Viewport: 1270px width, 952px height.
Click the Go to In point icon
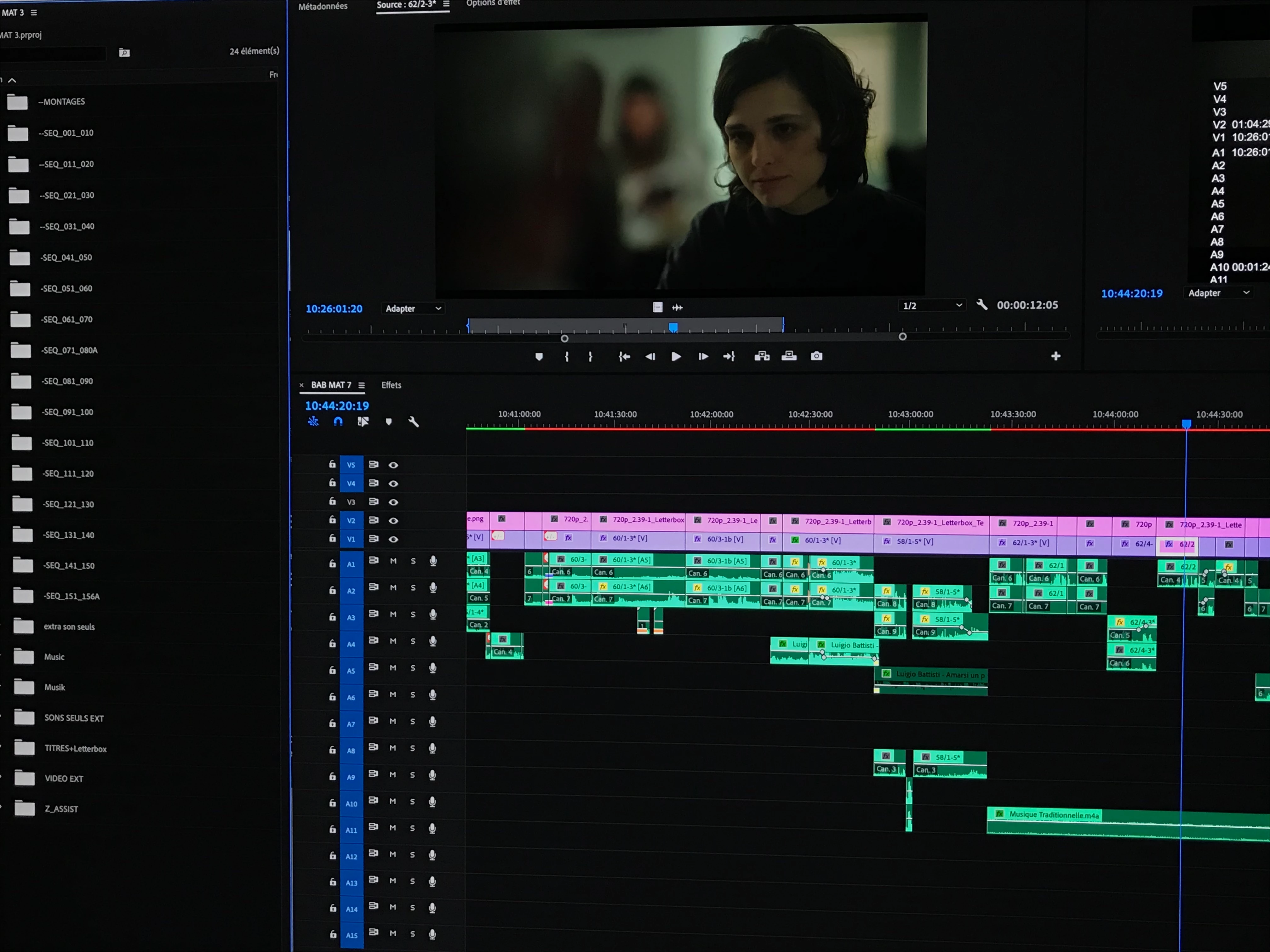click(624, 356)
